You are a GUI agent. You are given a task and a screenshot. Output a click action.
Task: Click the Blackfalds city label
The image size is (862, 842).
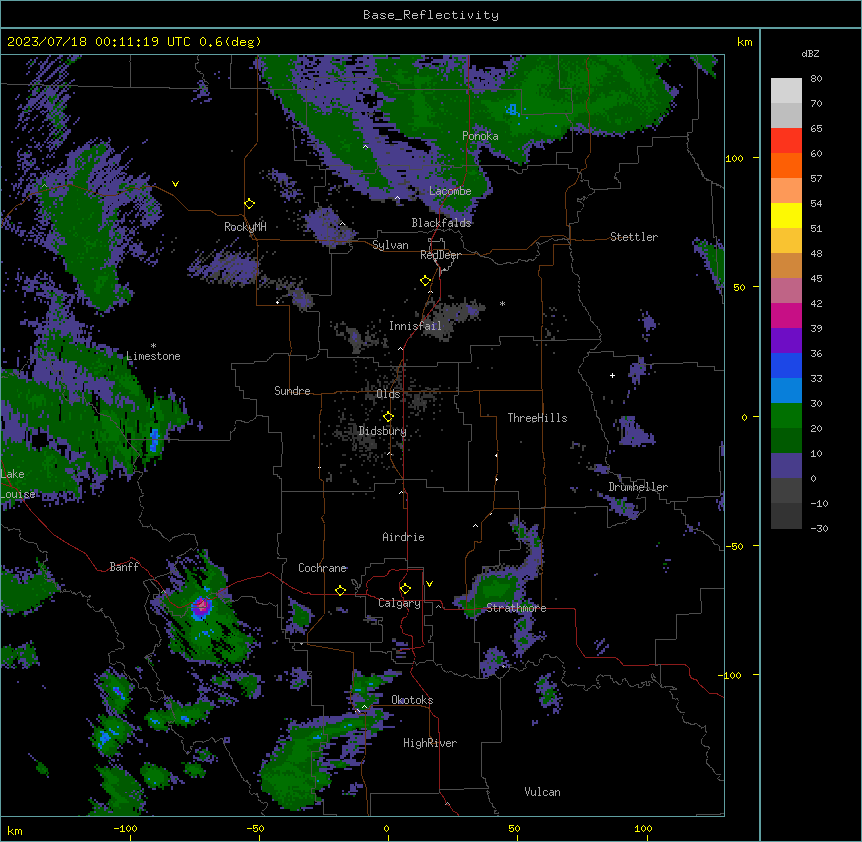pyautogui.click(x=441, y=223)
